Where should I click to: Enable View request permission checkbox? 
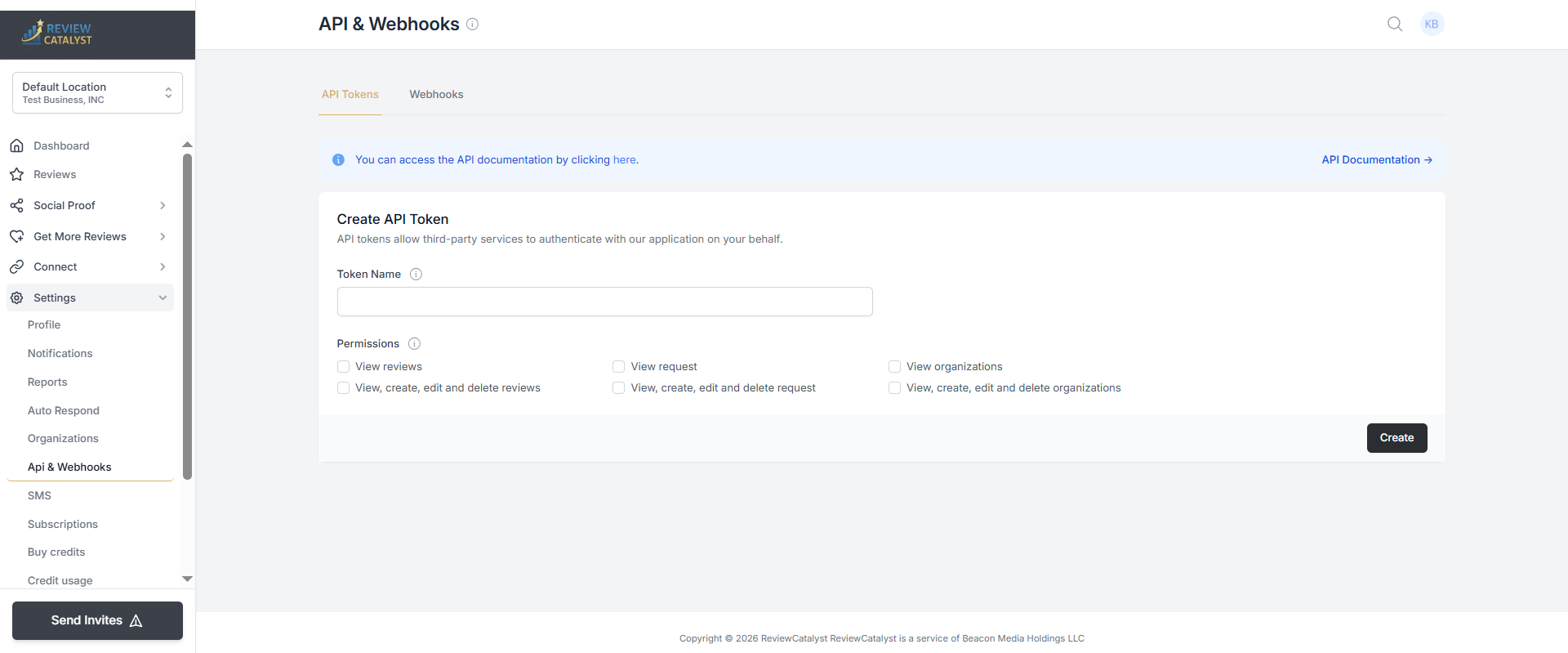619,367
